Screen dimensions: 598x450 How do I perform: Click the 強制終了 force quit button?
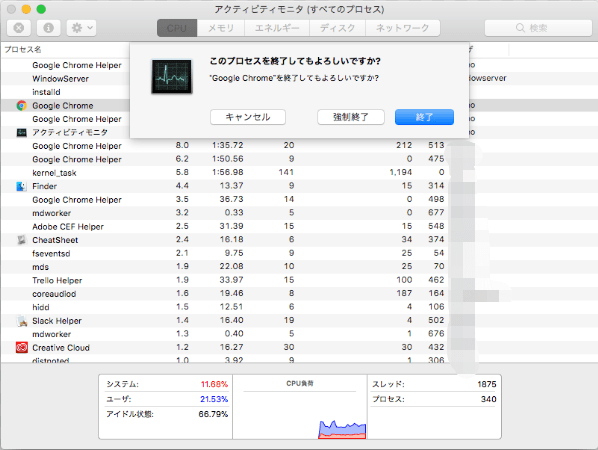point(351,117)
